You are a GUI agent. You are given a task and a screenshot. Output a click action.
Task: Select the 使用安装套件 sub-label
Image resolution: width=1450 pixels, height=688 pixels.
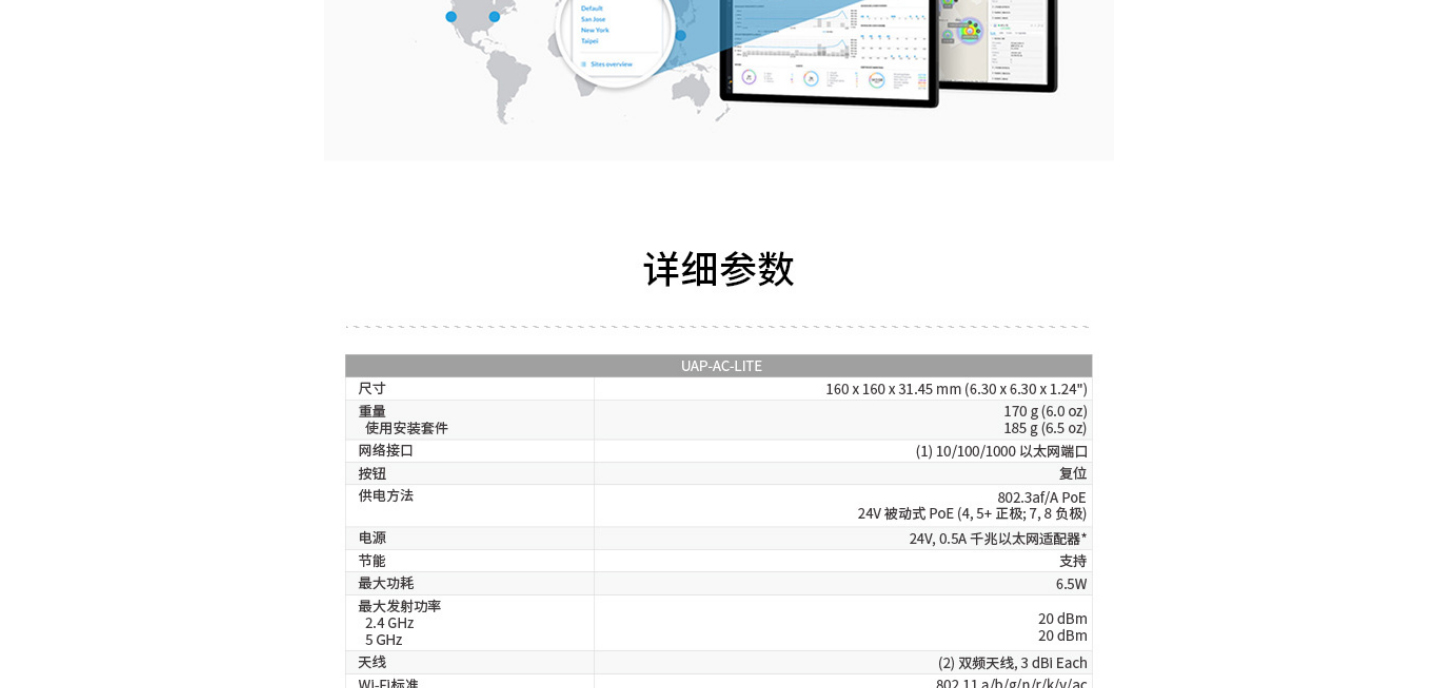click(406, 428)
